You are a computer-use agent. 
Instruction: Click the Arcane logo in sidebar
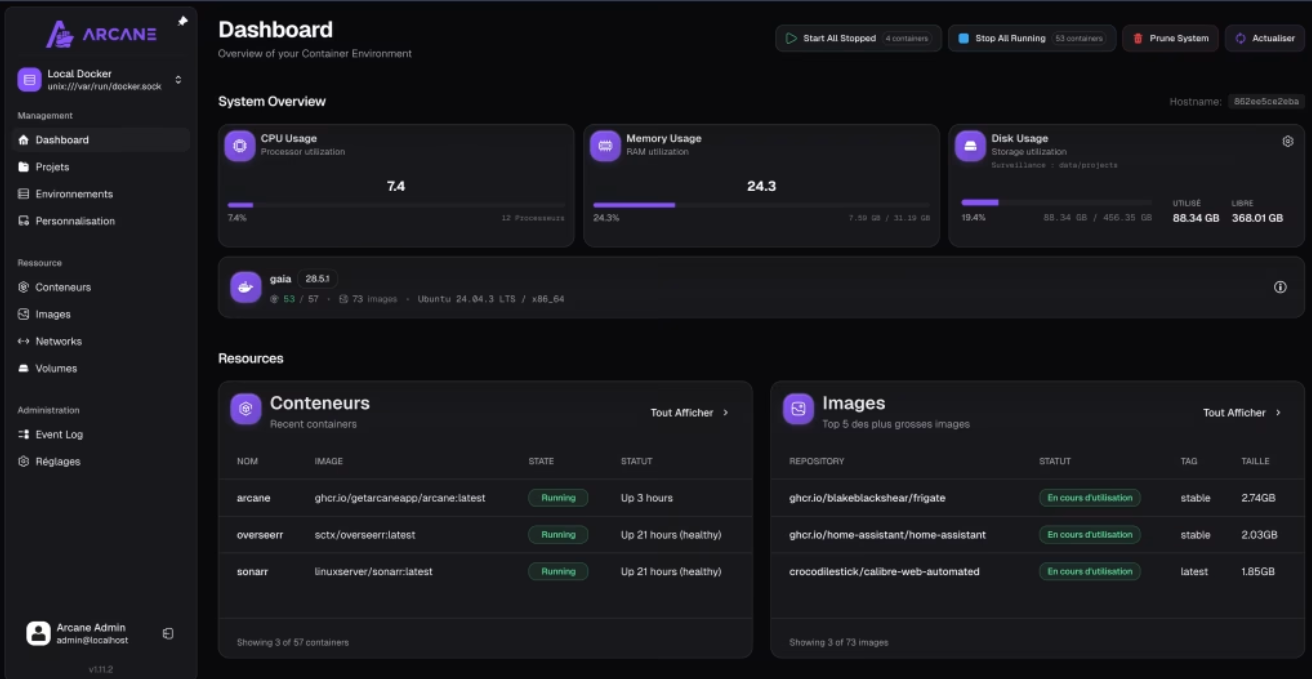[x=101, y=34]
